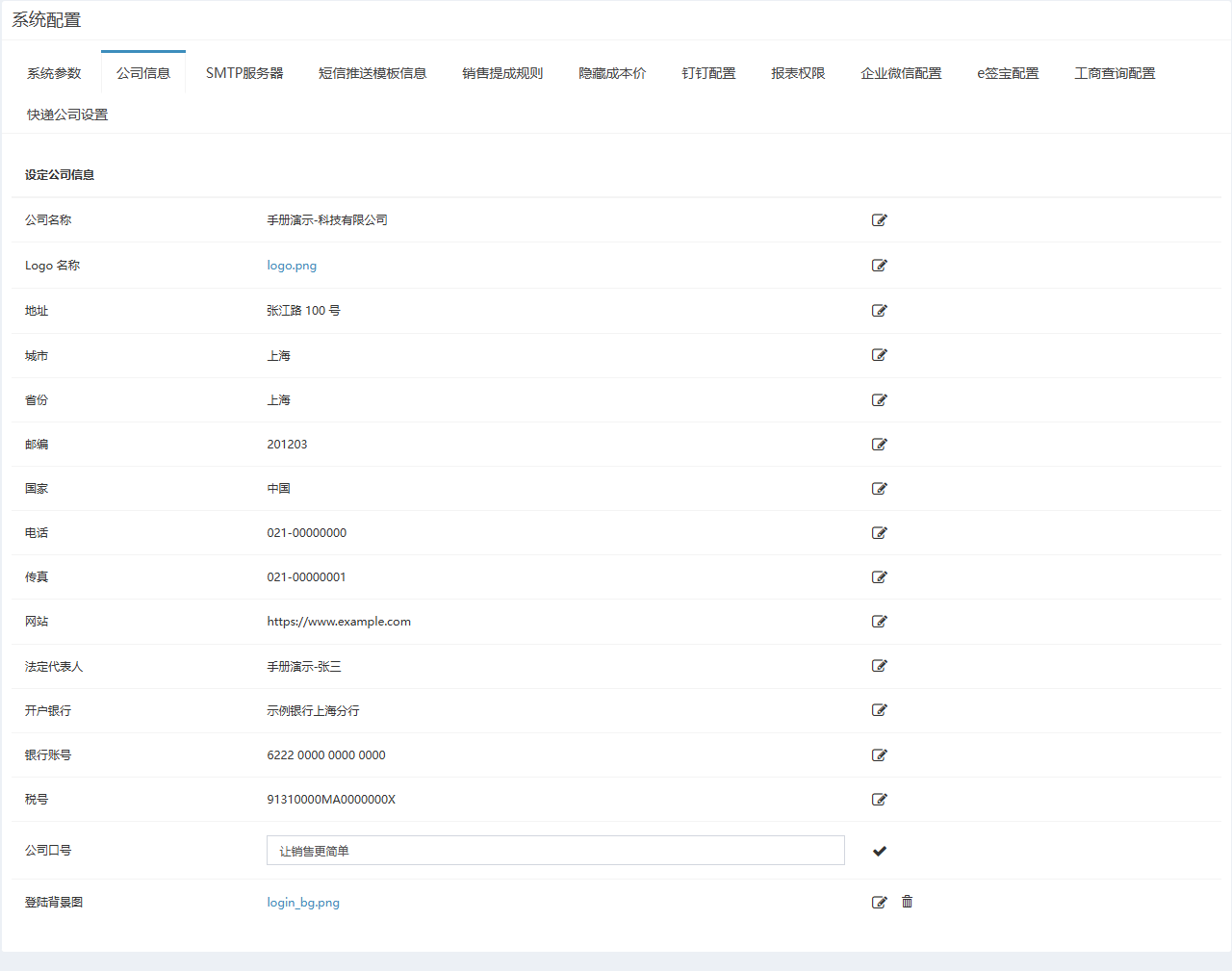
Task: Click the address value 张江路 100 号
Action: pos(303,311)
